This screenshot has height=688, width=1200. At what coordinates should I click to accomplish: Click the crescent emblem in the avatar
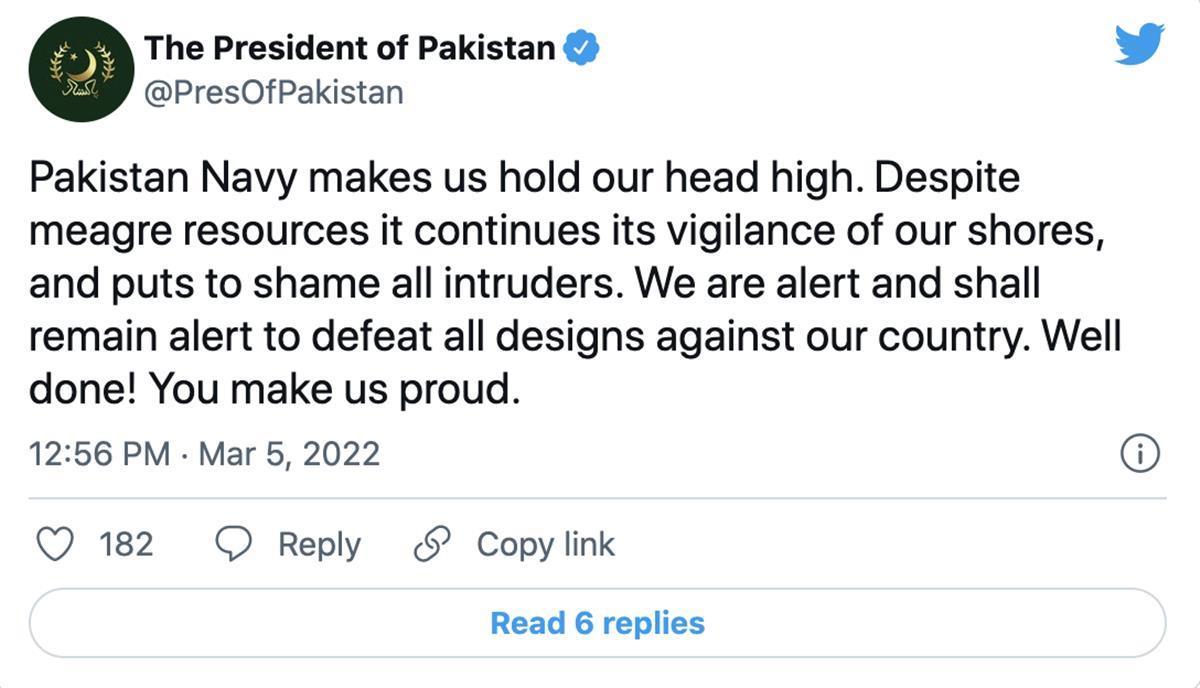click(83, 64)
